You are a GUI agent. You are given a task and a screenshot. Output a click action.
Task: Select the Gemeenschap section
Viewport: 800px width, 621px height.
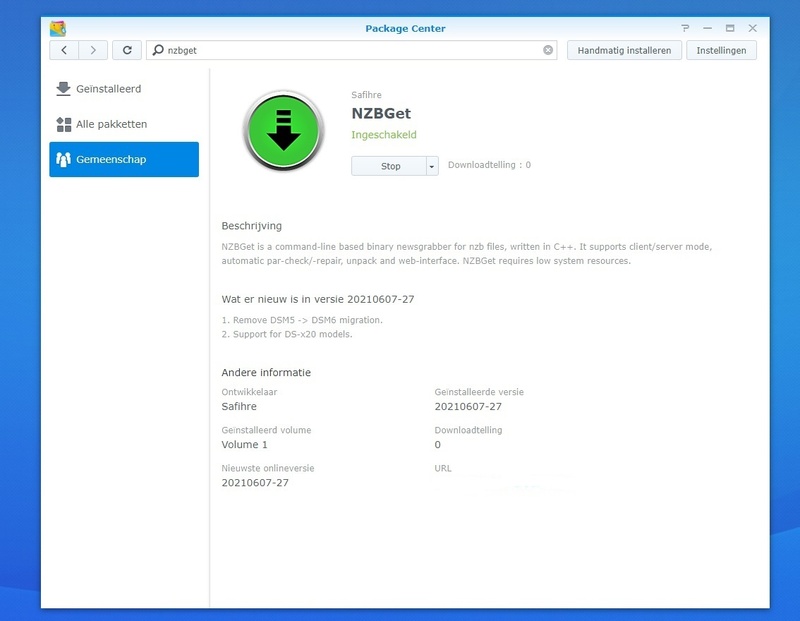[124, 159]
